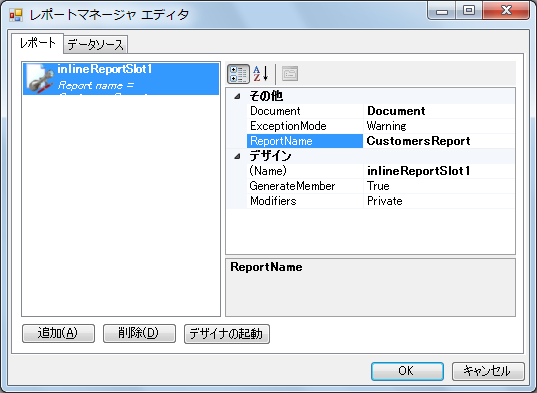537x393 pixels.
Task: Click the ReportName description pane title
Action: (266, 267)
